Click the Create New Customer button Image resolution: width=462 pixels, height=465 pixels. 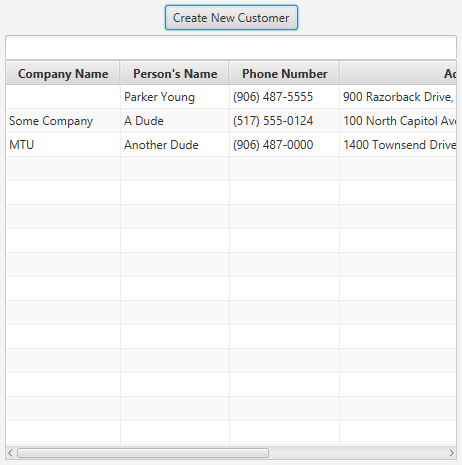231,18
